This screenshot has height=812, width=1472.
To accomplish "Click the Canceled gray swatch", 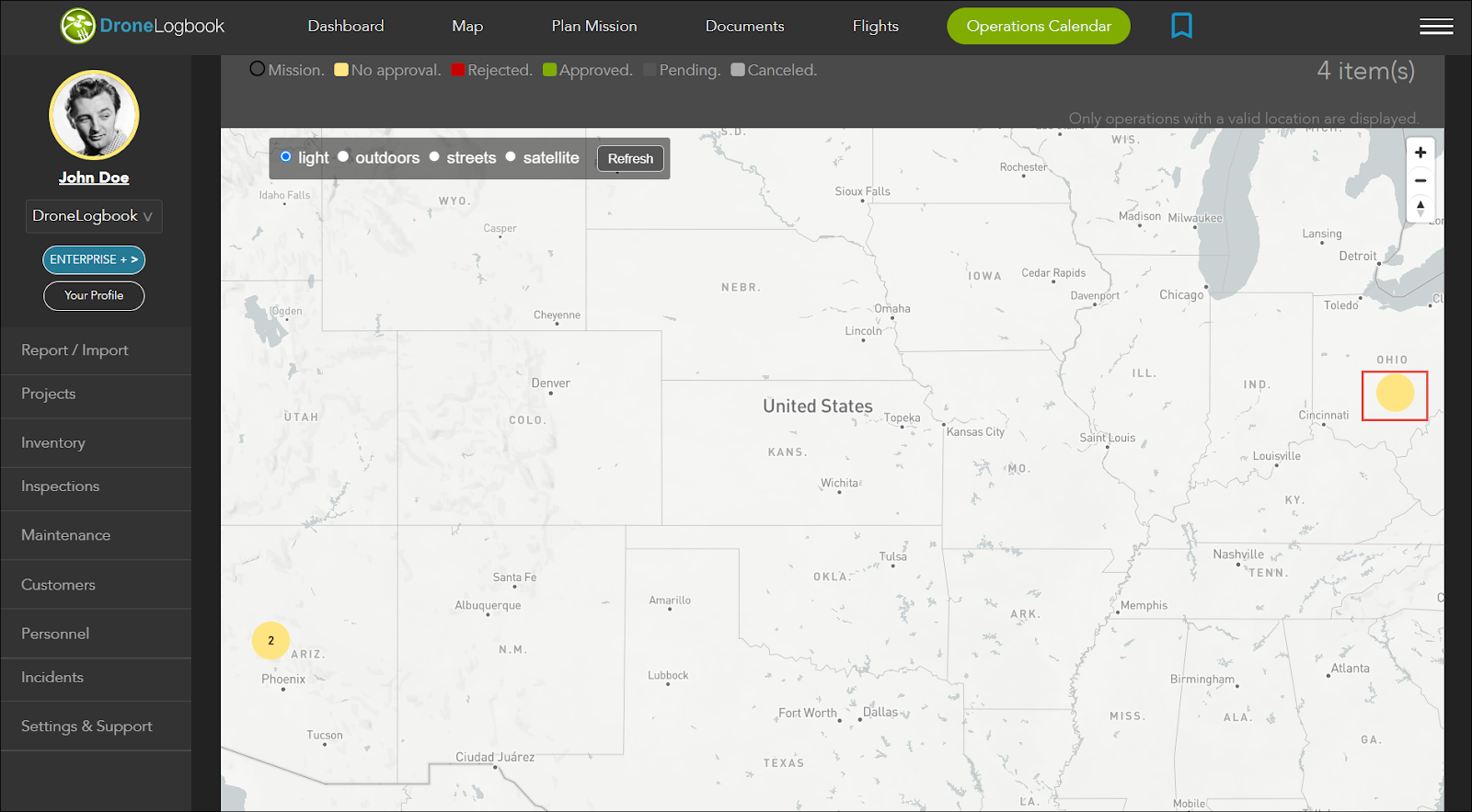I will click(738, 70).
